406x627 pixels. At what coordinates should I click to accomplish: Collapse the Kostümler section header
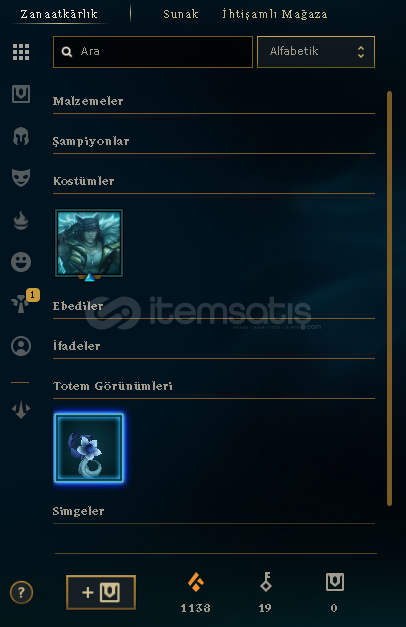click(214, 182)
